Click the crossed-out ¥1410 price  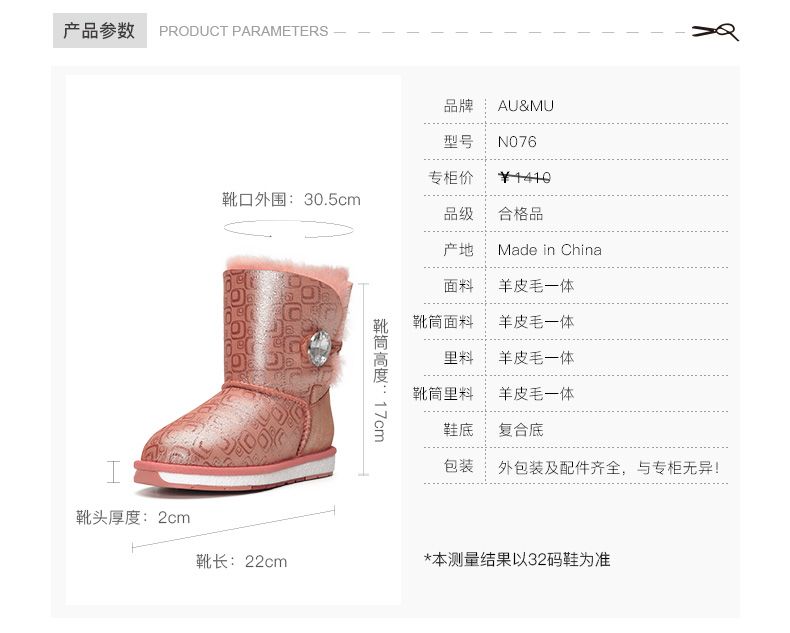524,177
